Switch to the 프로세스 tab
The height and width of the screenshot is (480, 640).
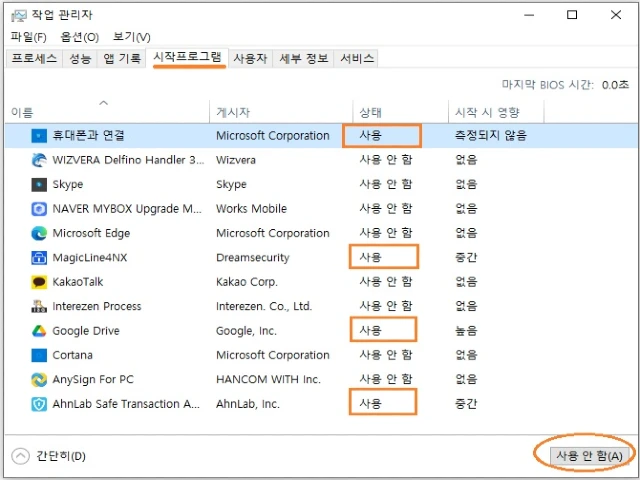[x=34, y=58]
